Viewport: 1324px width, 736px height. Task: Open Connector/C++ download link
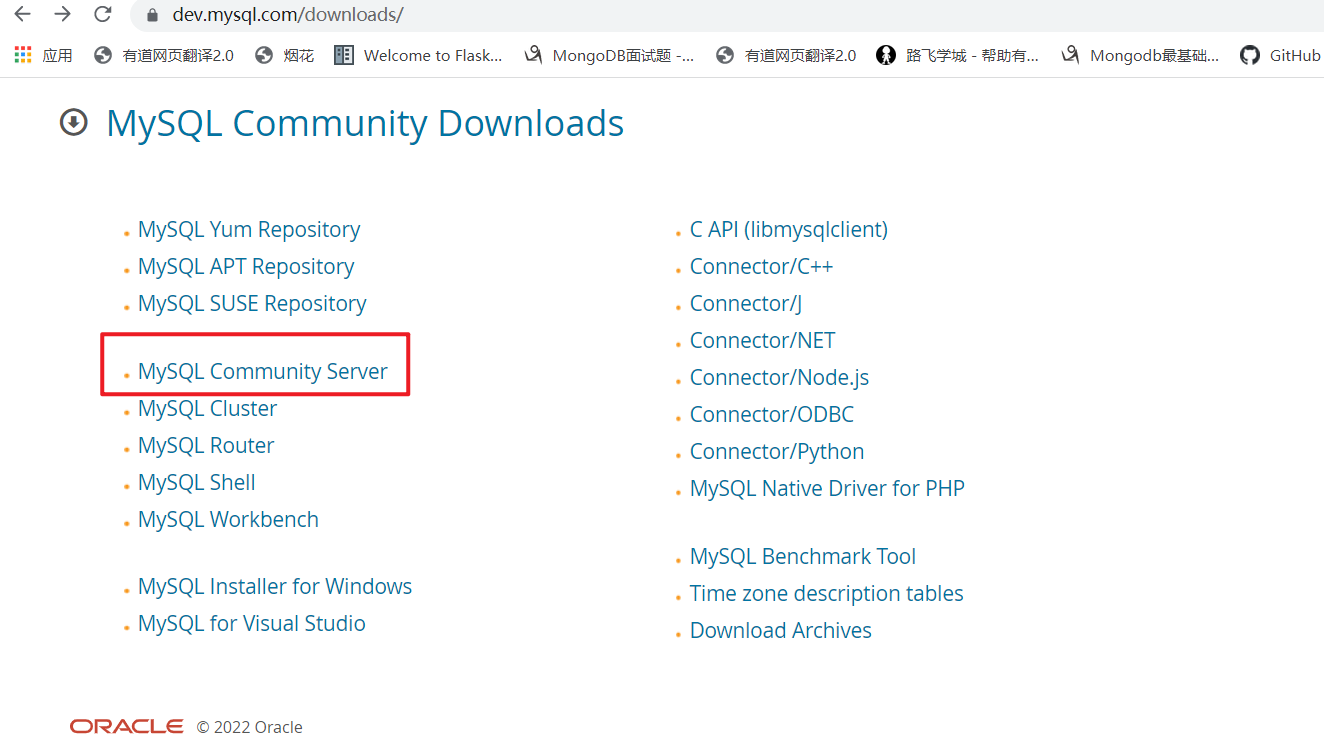761,267
